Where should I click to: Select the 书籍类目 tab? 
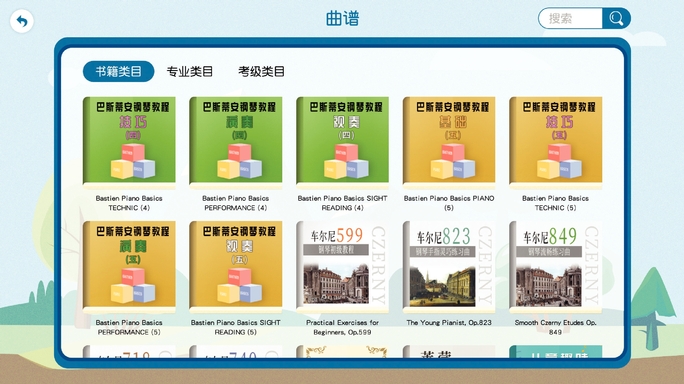[119, 71]
